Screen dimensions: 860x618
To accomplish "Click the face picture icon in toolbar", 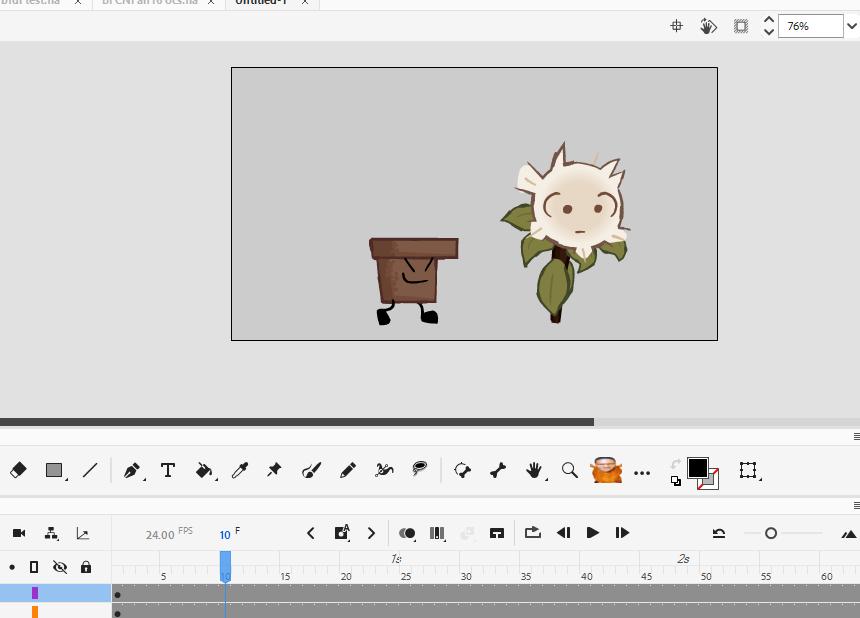I will (x=606, y=470).
